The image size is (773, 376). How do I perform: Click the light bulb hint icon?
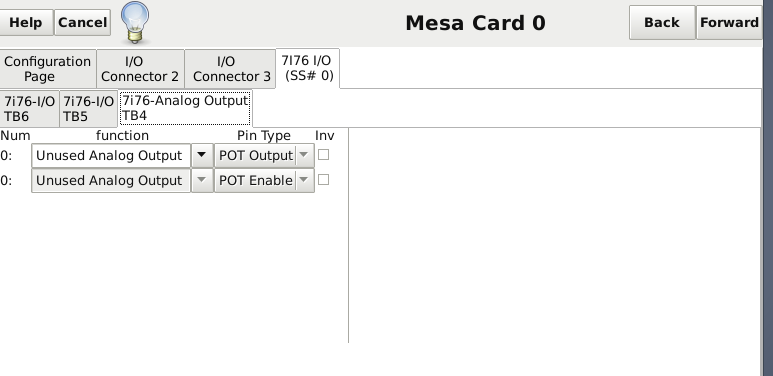click(135, 23)
